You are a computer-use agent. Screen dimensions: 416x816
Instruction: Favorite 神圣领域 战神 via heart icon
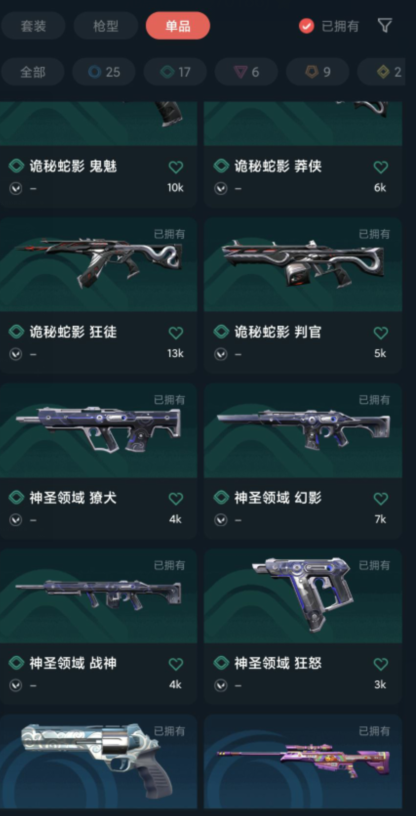tap(176, 664)
